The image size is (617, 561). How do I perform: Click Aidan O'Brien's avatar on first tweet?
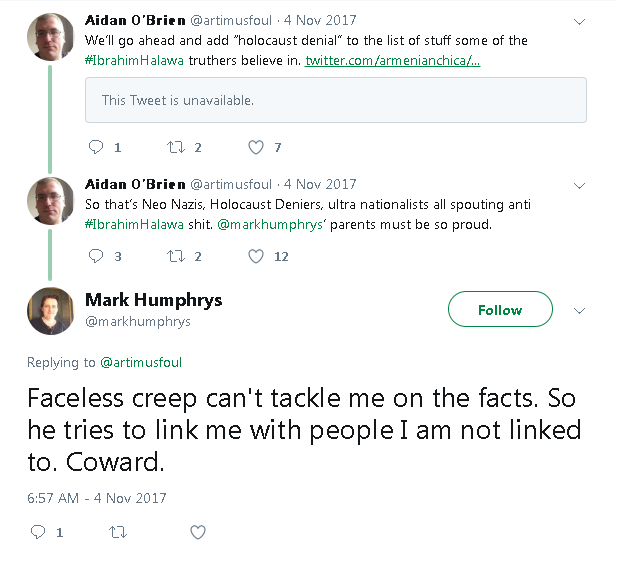pos(50,36)
